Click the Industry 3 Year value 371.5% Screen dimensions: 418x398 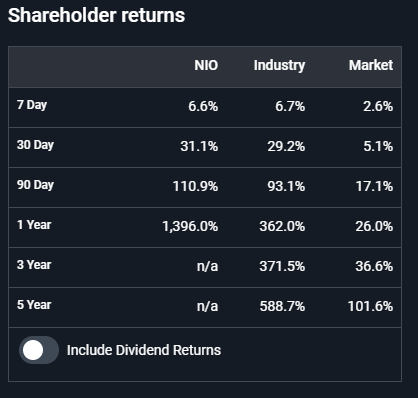pyautogui.click(x=282, y=266)
